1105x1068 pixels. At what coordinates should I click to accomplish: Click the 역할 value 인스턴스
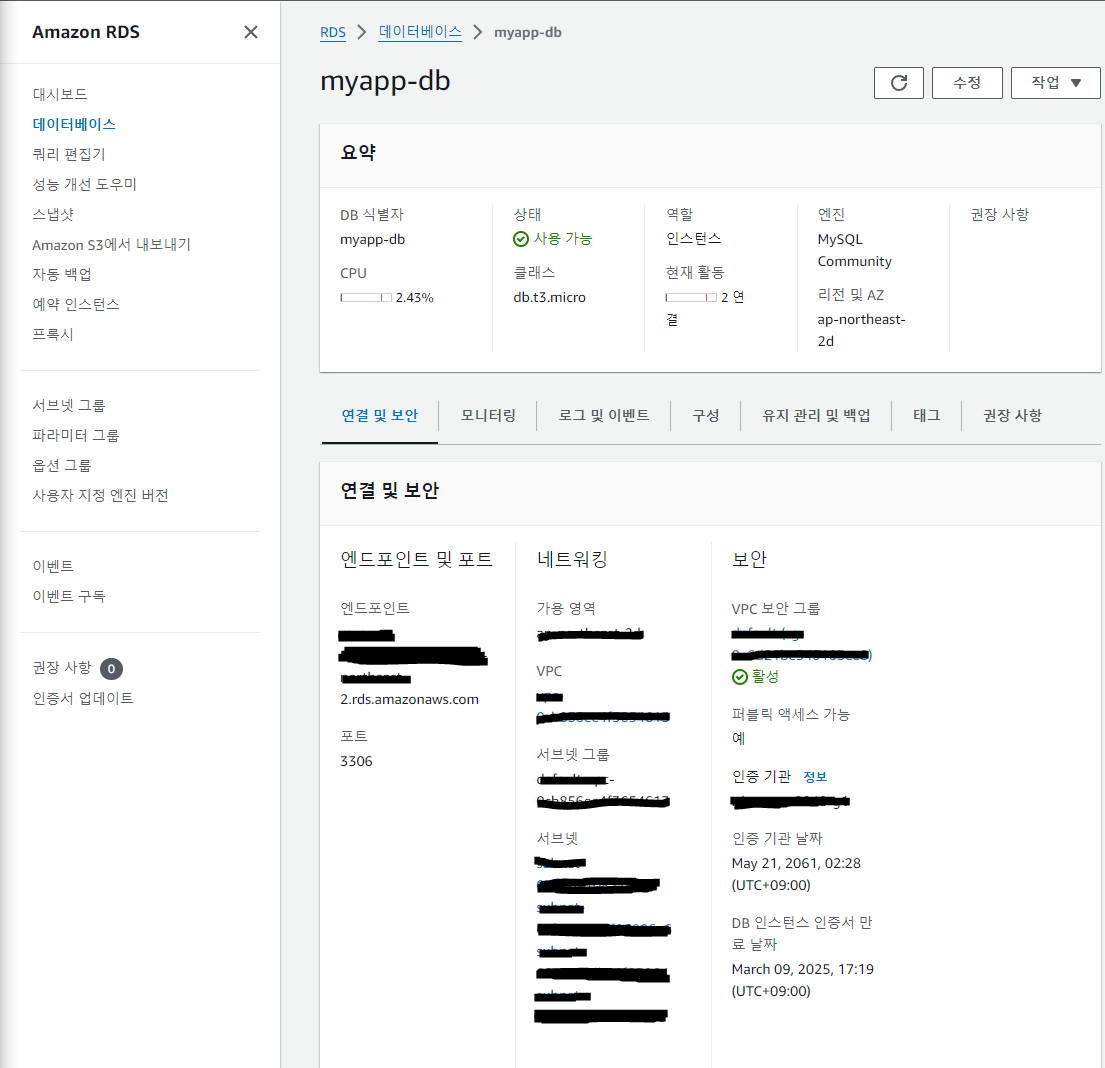pos(693,239)
